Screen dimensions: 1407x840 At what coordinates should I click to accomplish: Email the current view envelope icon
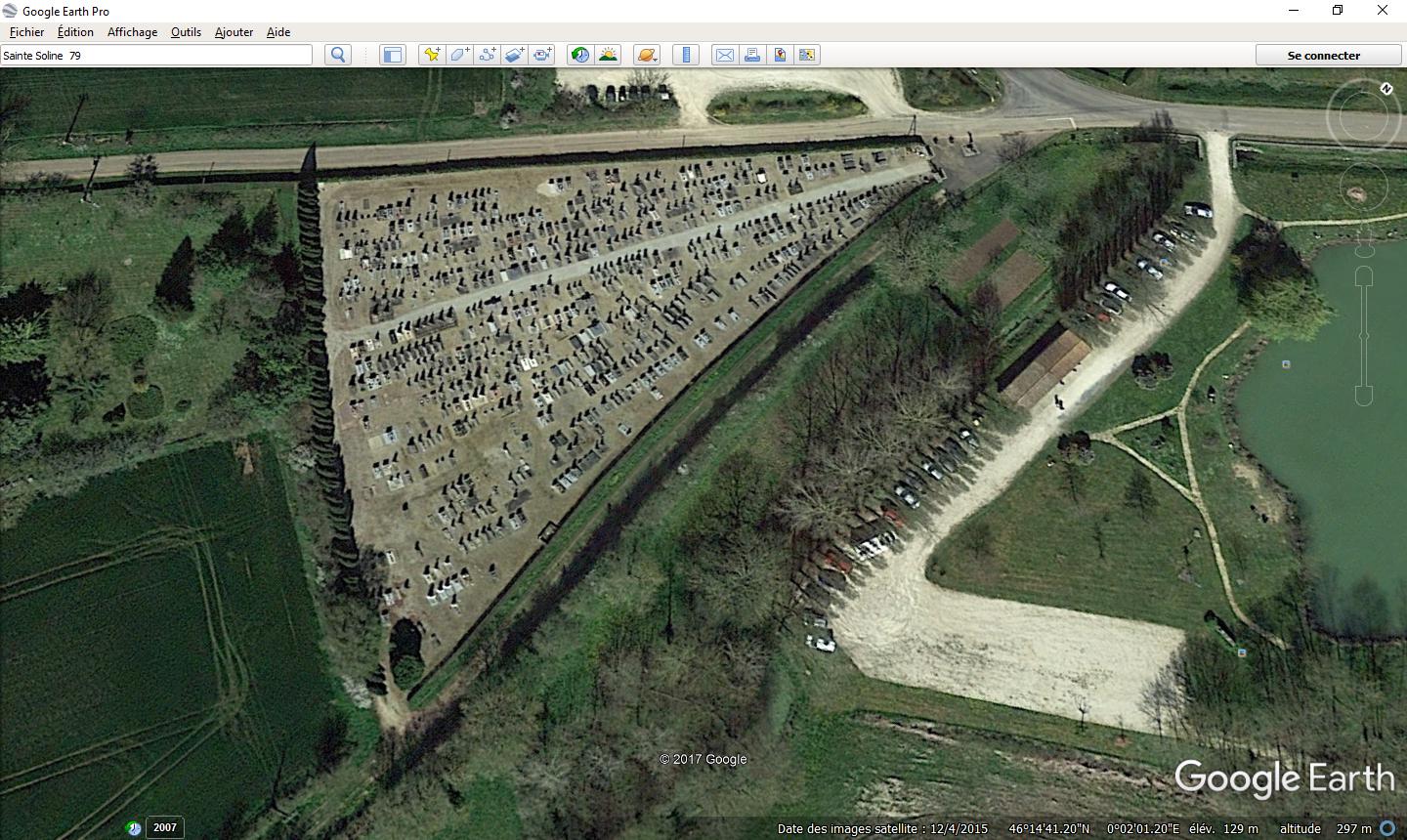tap(725, 55)
